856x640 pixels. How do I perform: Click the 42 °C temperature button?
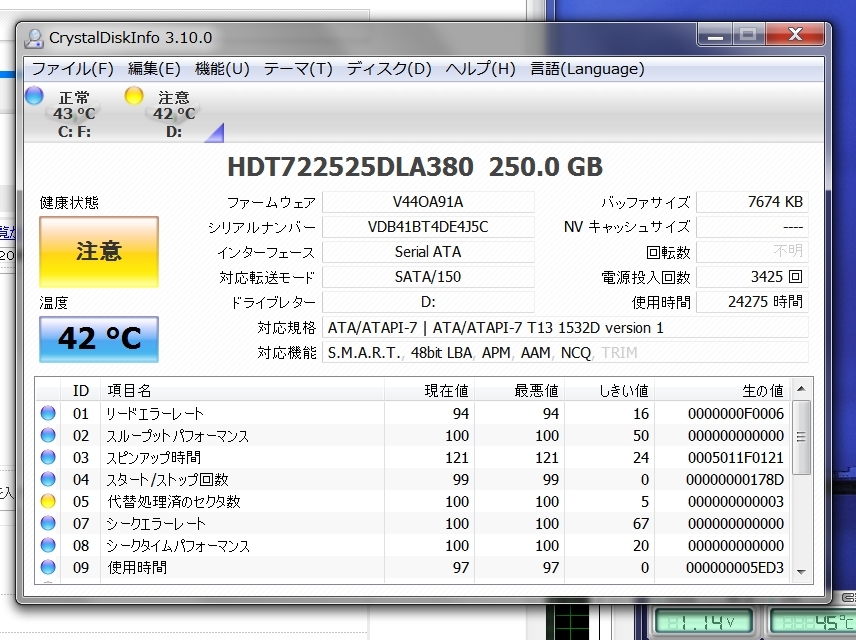(99, 338)
